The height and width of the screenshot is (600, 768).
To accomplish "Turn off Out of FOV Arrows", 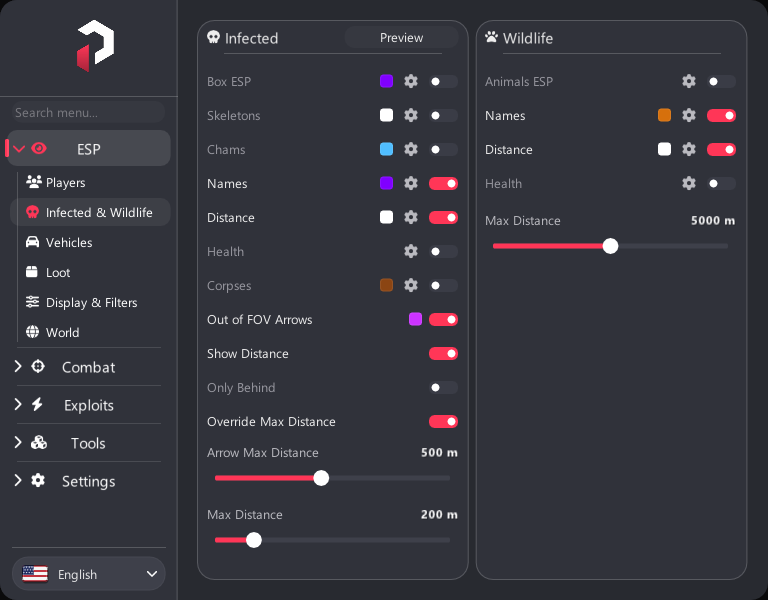I will pos(443,319).
